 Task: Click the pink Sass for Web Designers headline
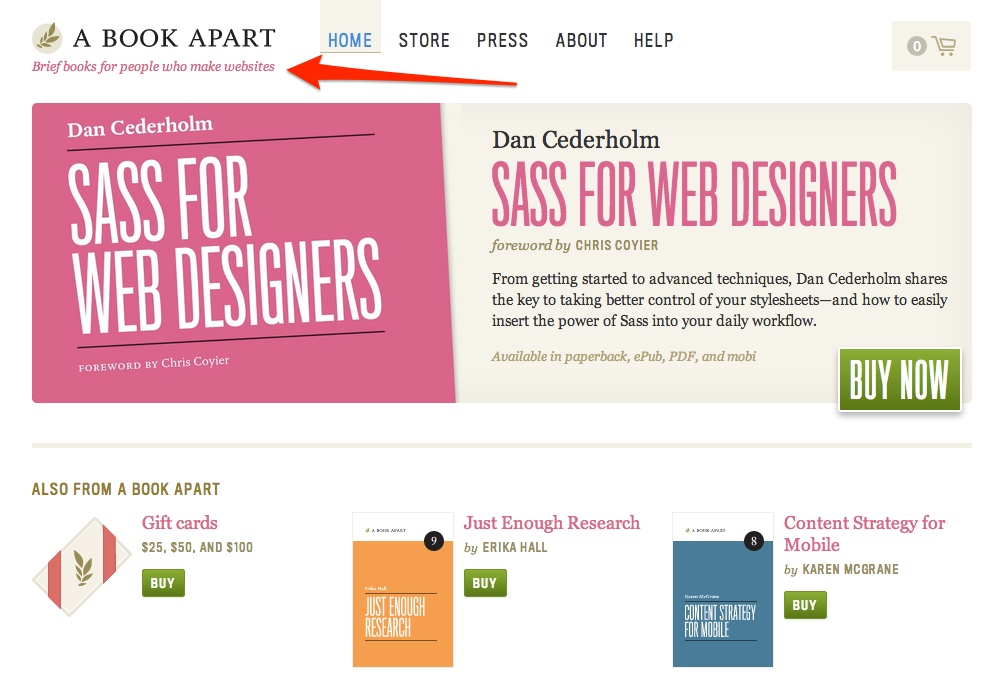[694, 193]
